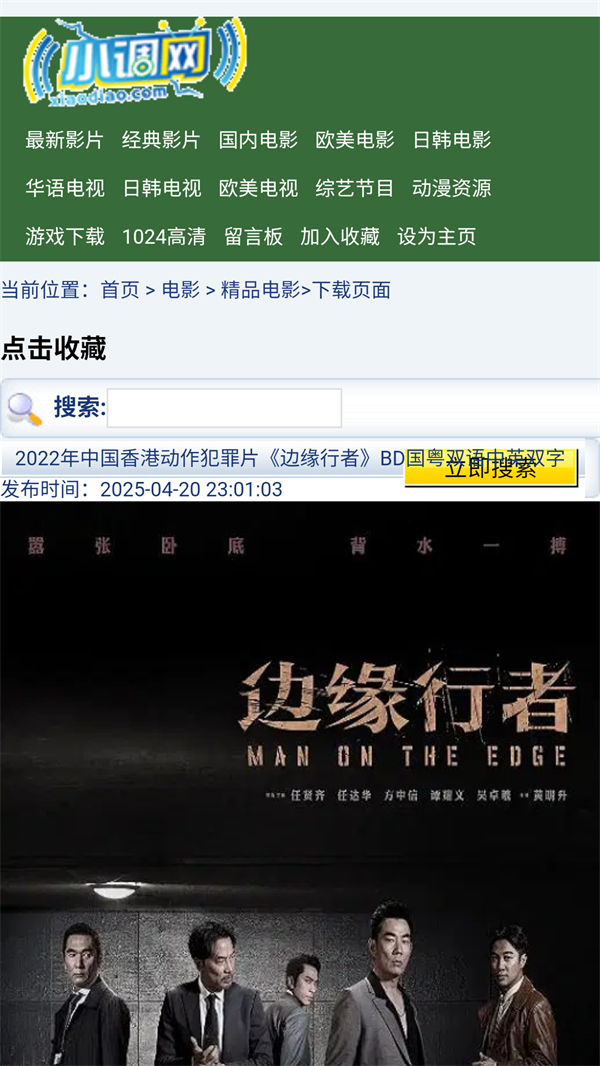Select 欧美电影 in navigation
The height and width of the screenshot is (1066, 600).
[x=355, y=140]
